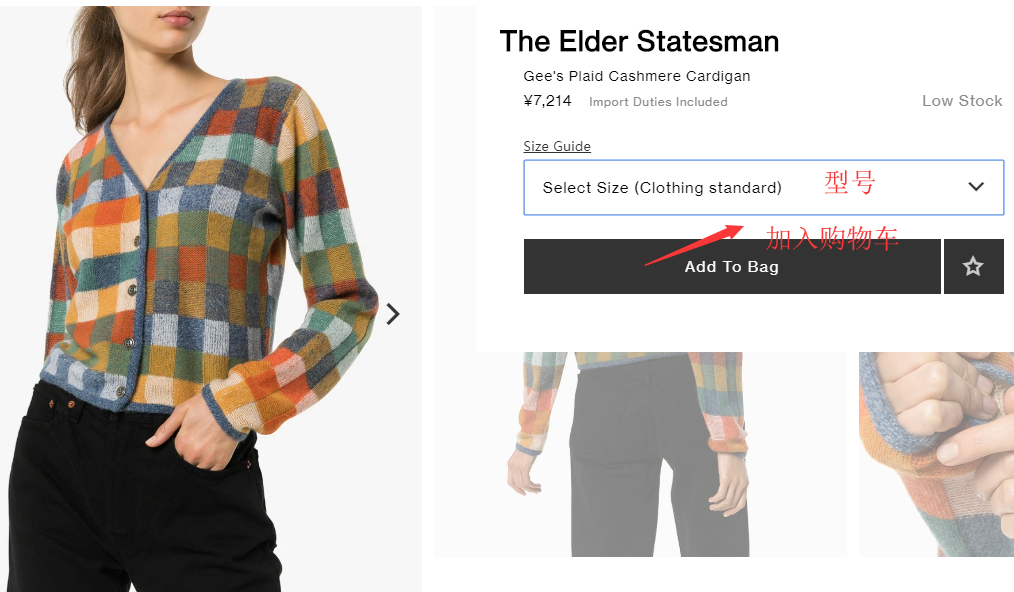Click the top button on the cardigan

coord(137,240)
